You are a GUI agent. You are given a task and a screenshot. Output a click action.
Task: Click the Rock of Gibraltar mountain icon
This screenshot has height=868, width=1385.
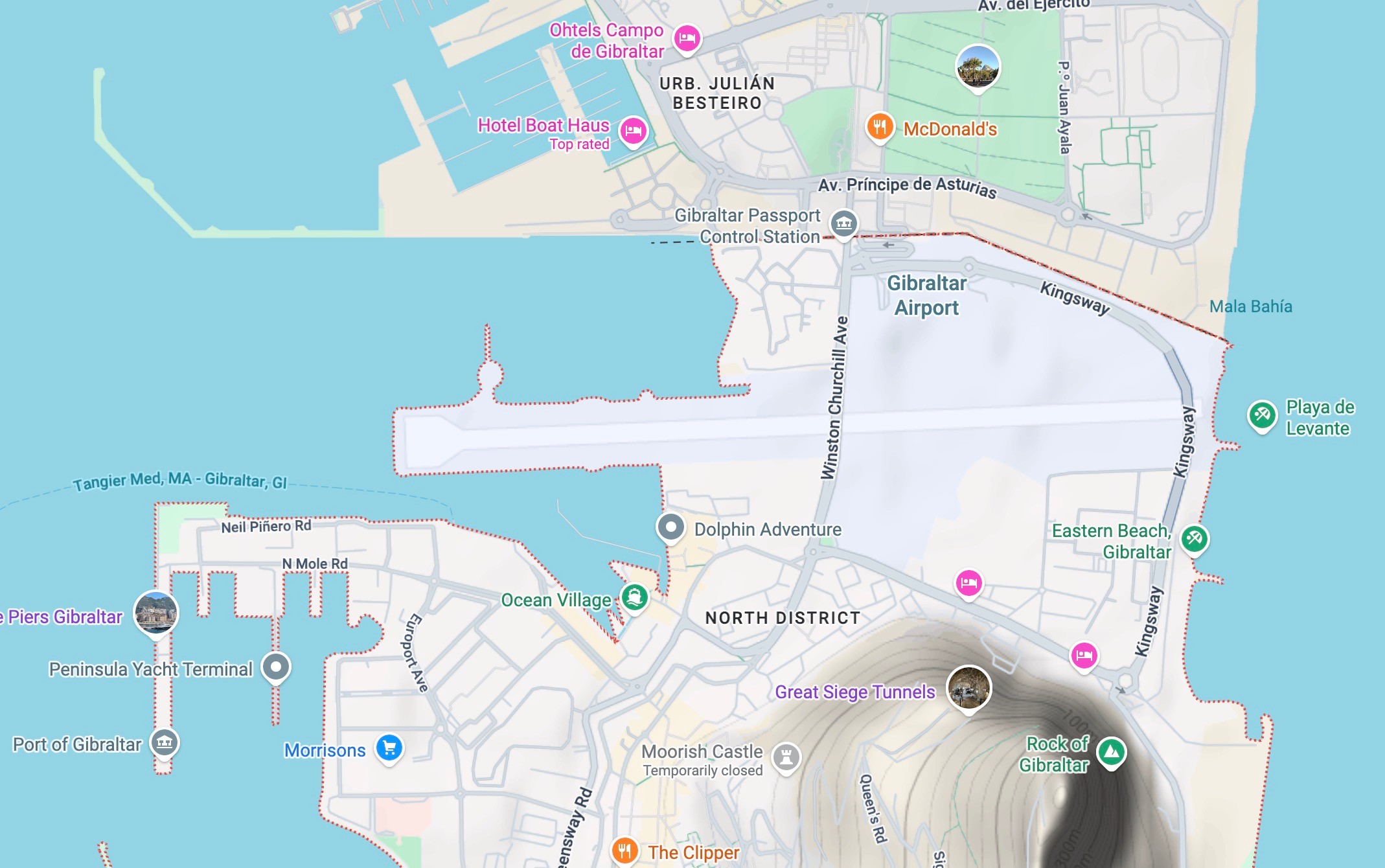[x=1112, y=753]
